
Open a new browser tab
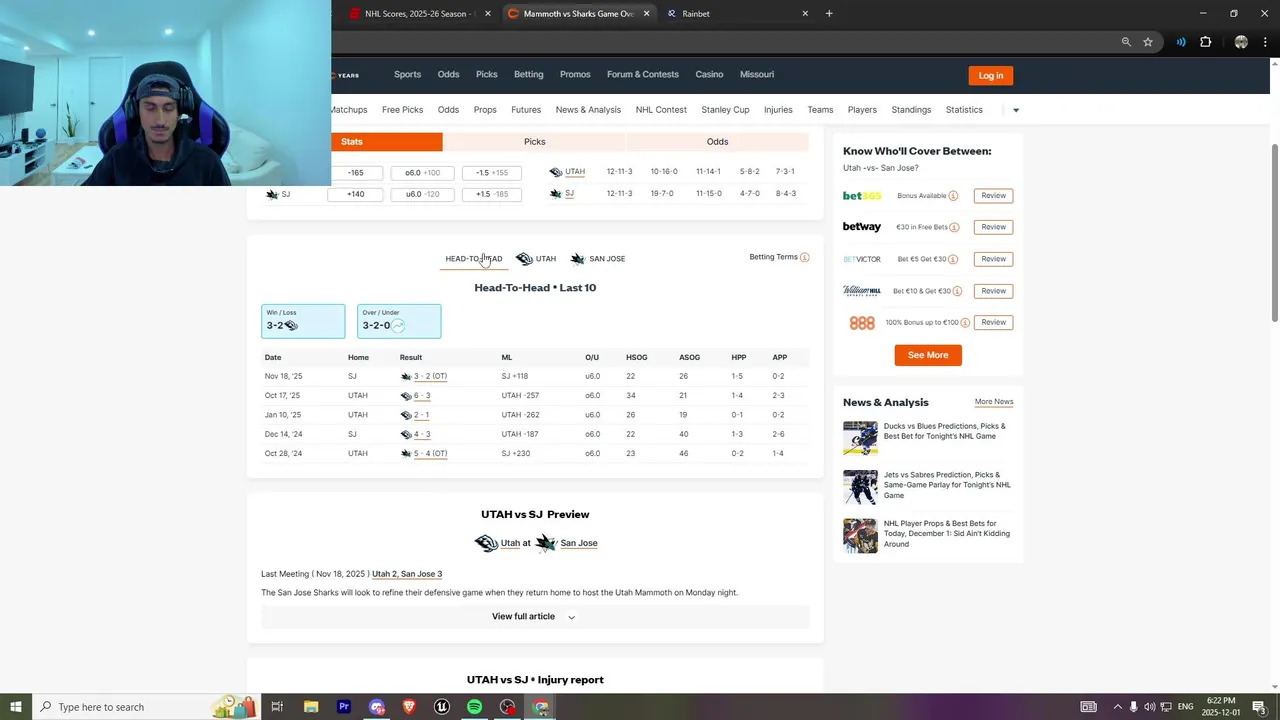click(829, 13)
